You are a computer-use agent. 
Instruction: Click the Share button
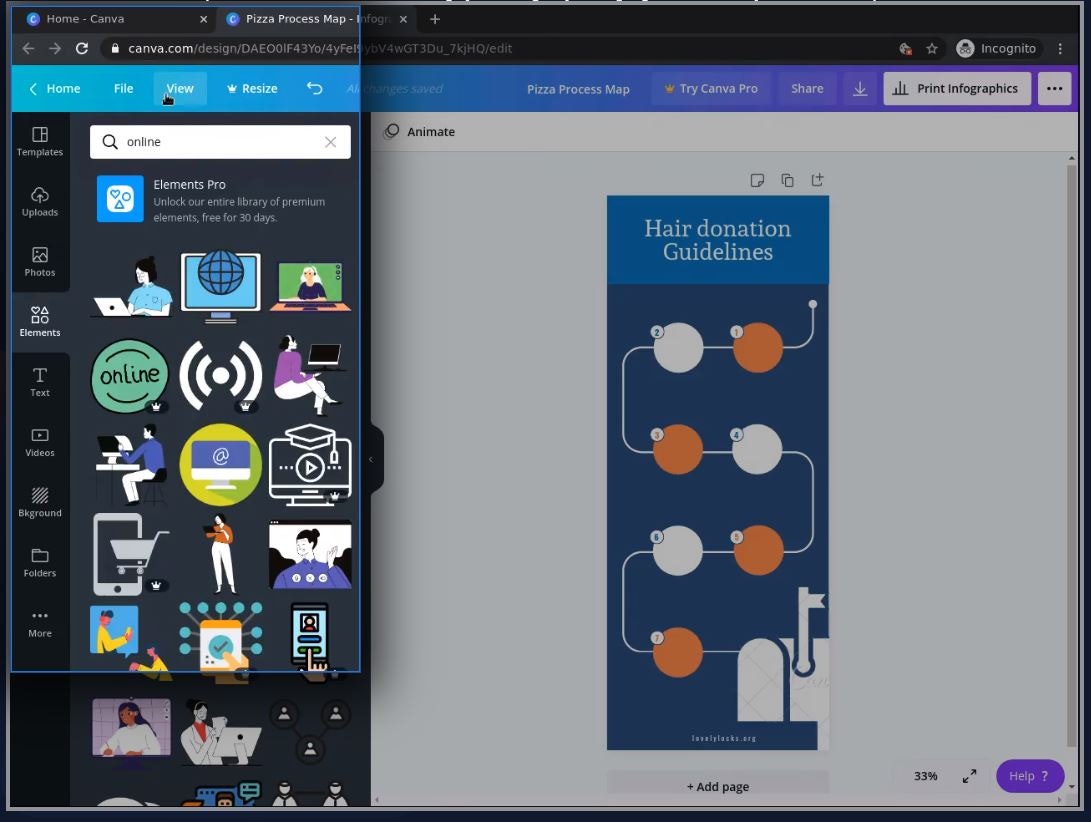point(807,88)
